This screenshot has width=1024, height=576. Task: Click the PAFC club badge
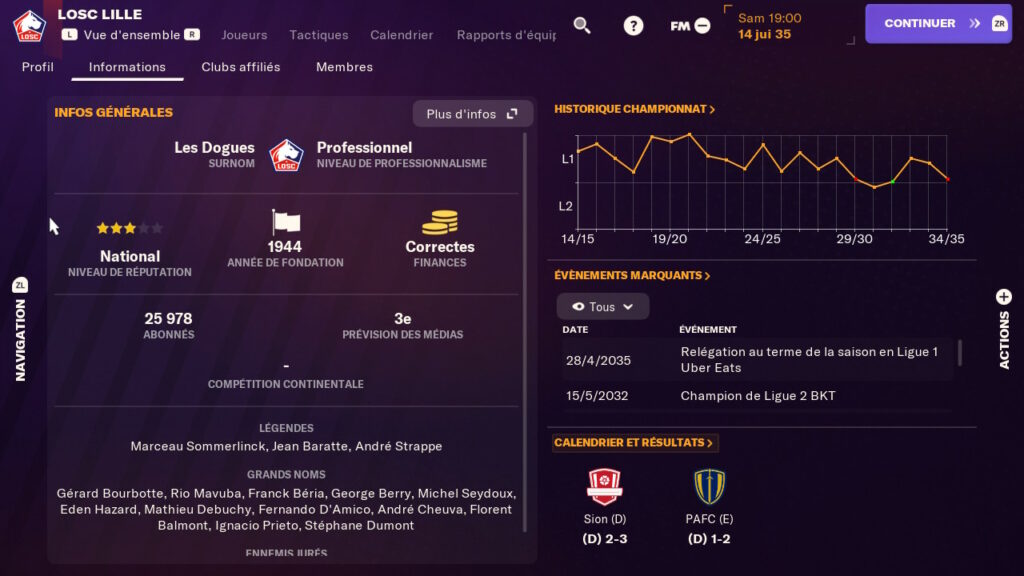pyautogui.click(x=709, y=487)
